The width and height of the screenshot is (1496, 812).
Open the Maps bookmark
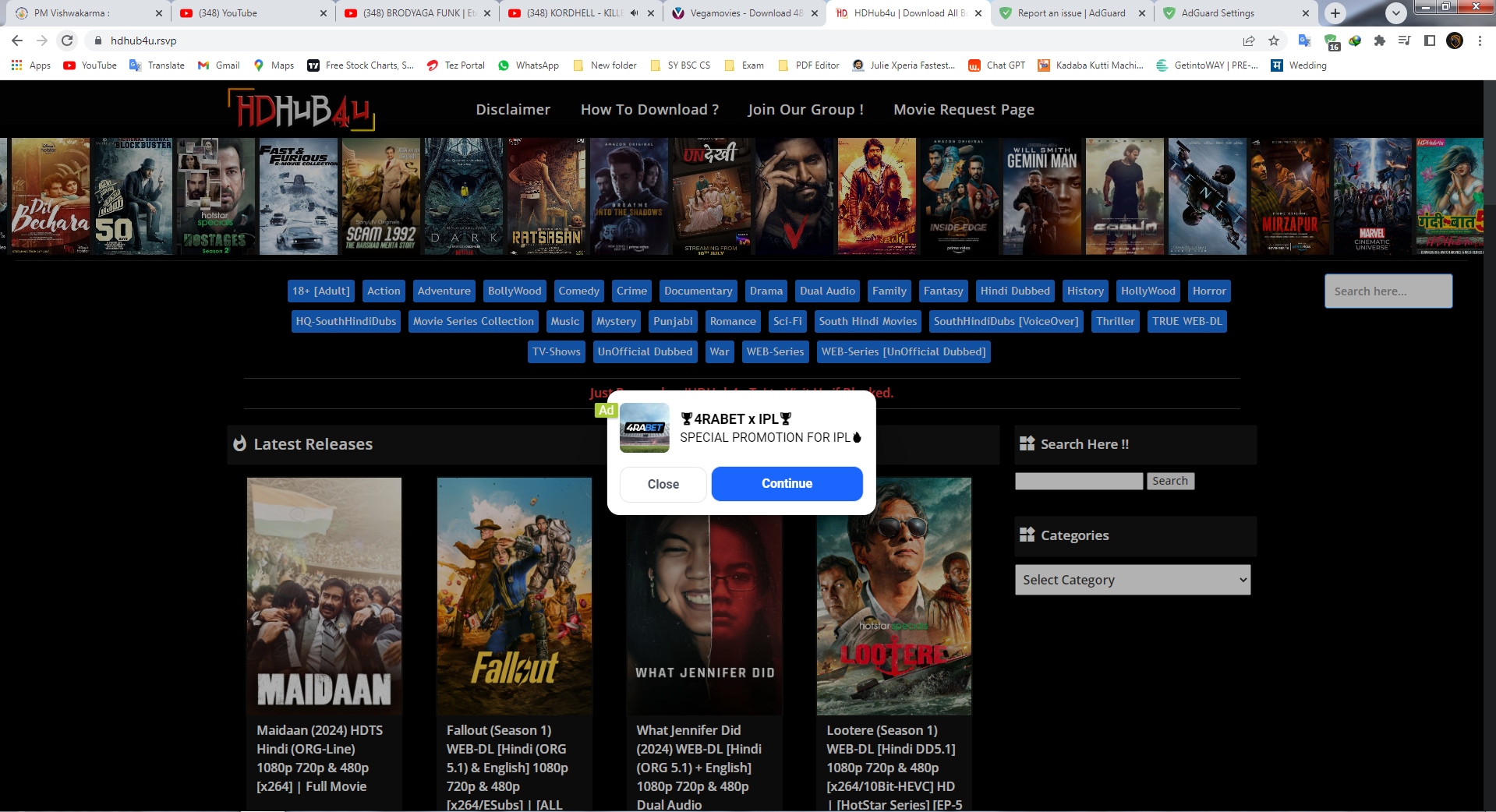coord(274,65)
